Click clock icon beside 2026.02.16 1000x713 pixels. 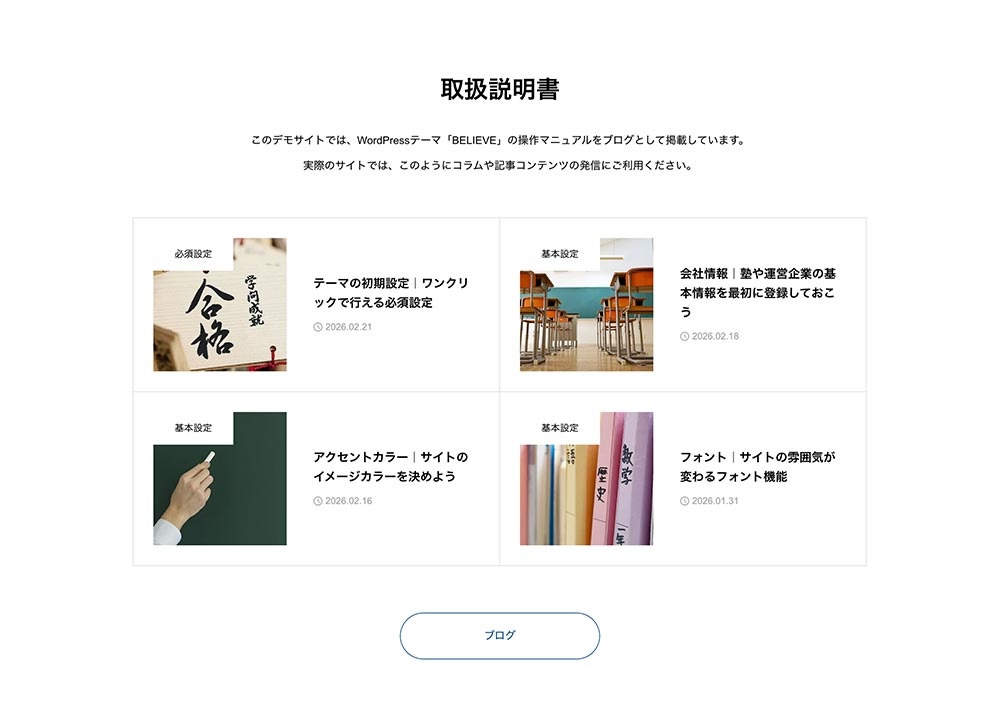point(318,501)
